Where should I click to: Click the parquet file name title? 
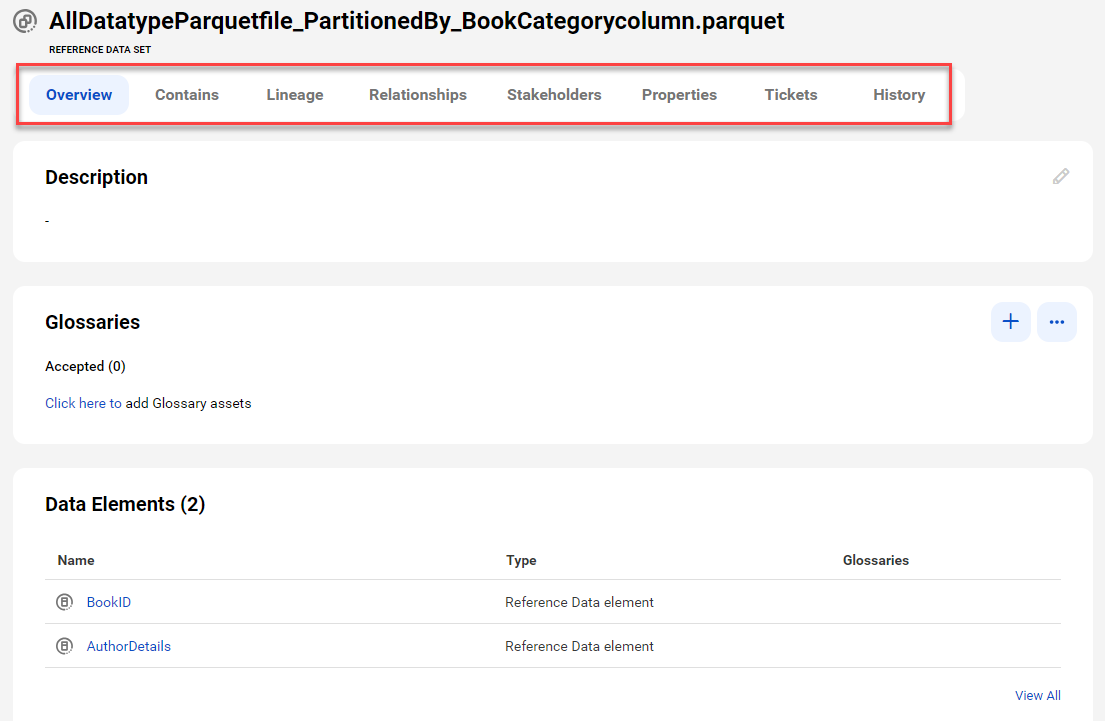[x=416, y=21]
